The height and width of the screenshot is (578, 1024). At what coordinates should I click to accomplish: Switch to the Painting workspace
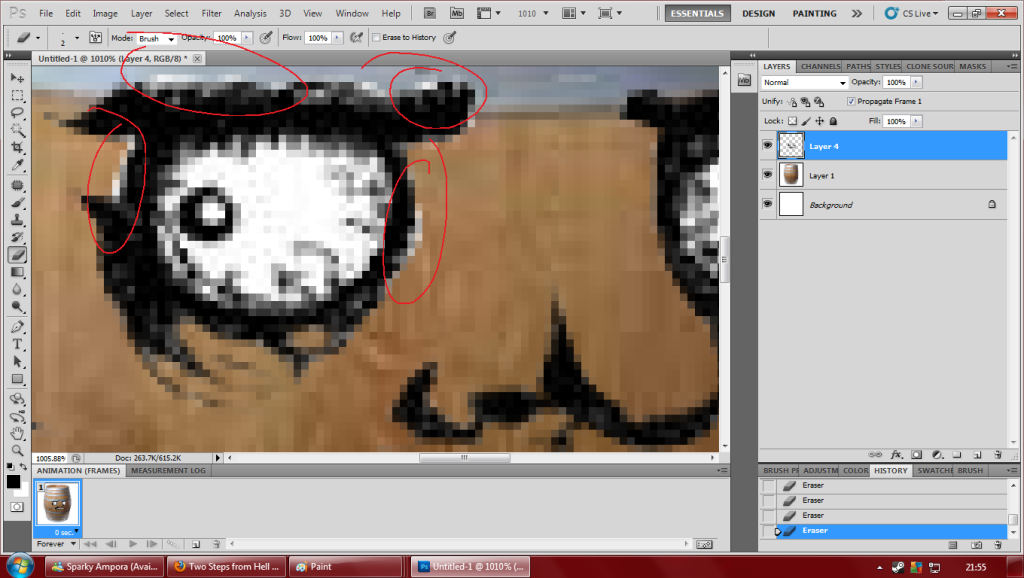click(814, 13)
